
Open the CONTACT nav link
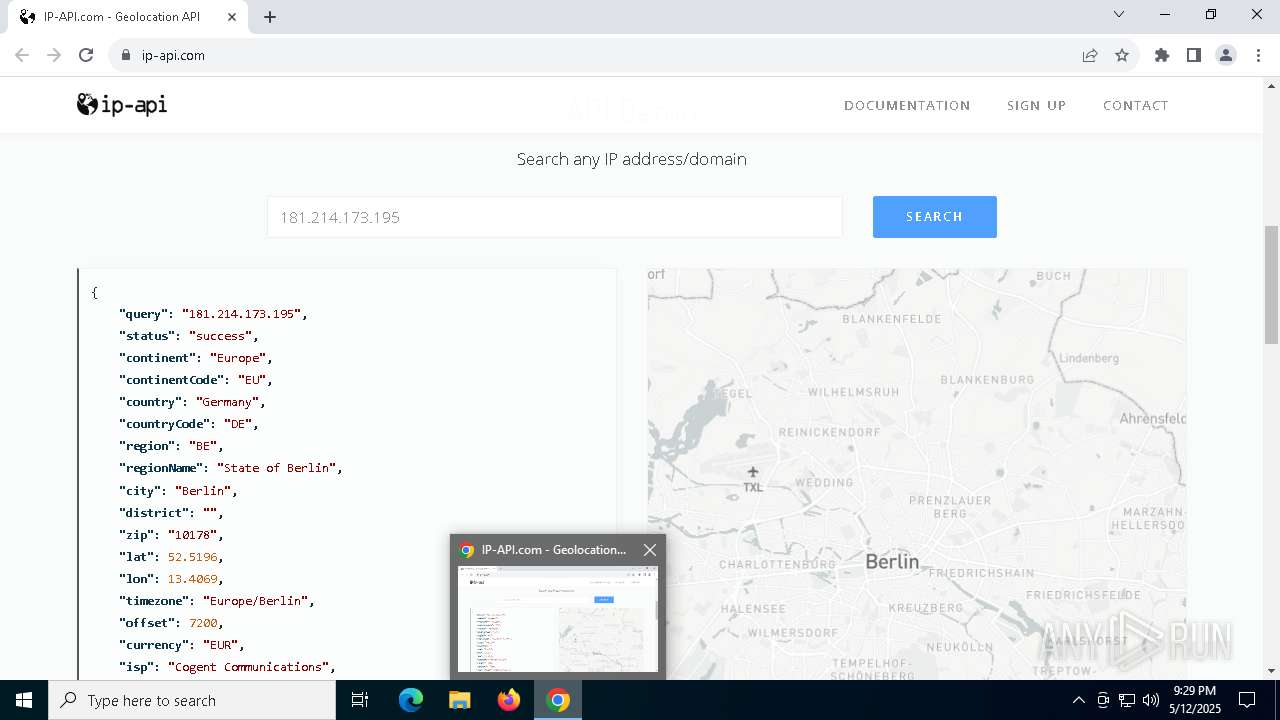(1136, 105)
